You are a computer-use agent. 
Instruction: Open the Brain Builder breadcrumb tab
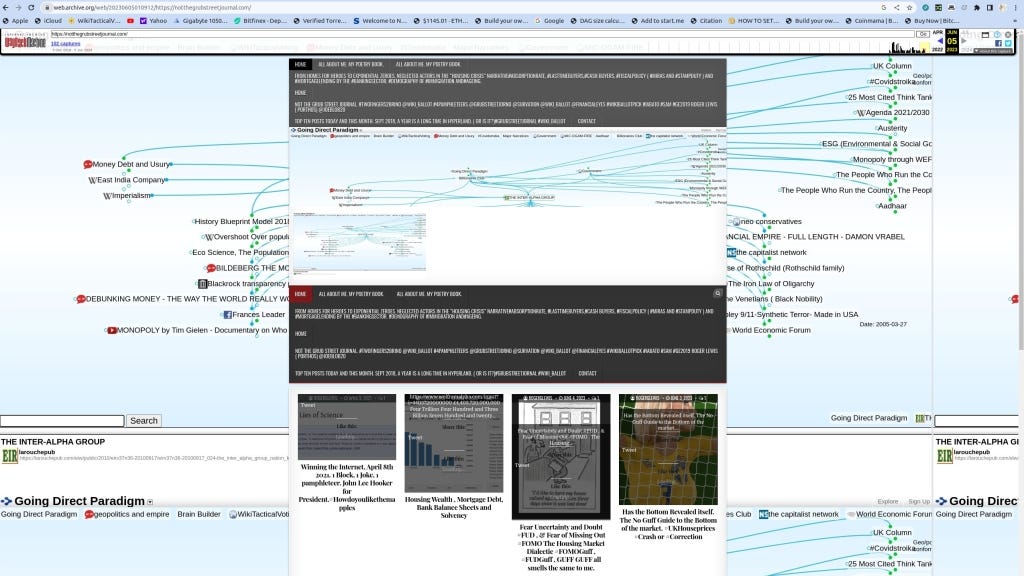199,514
